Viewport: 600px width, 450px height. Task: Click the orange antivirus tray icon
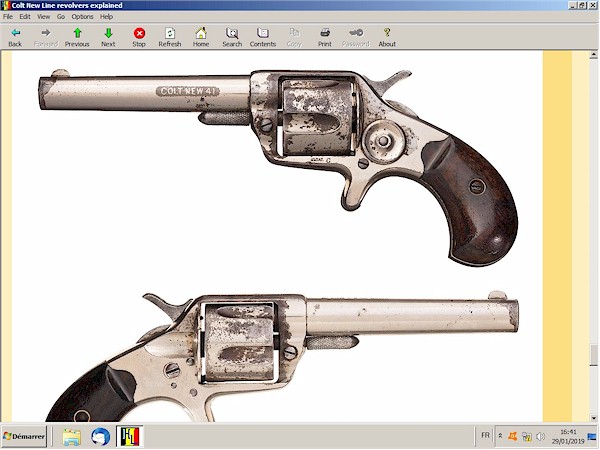click(x=513, y=436)
